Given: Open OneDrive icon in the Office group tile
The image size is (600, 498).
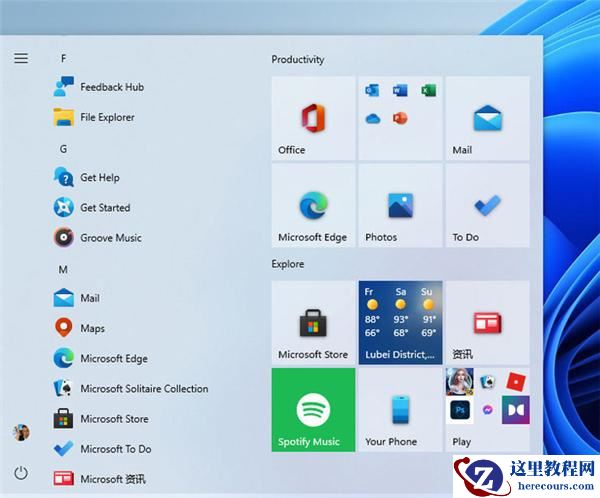Looking at the screenshot, I should (372, 119).
